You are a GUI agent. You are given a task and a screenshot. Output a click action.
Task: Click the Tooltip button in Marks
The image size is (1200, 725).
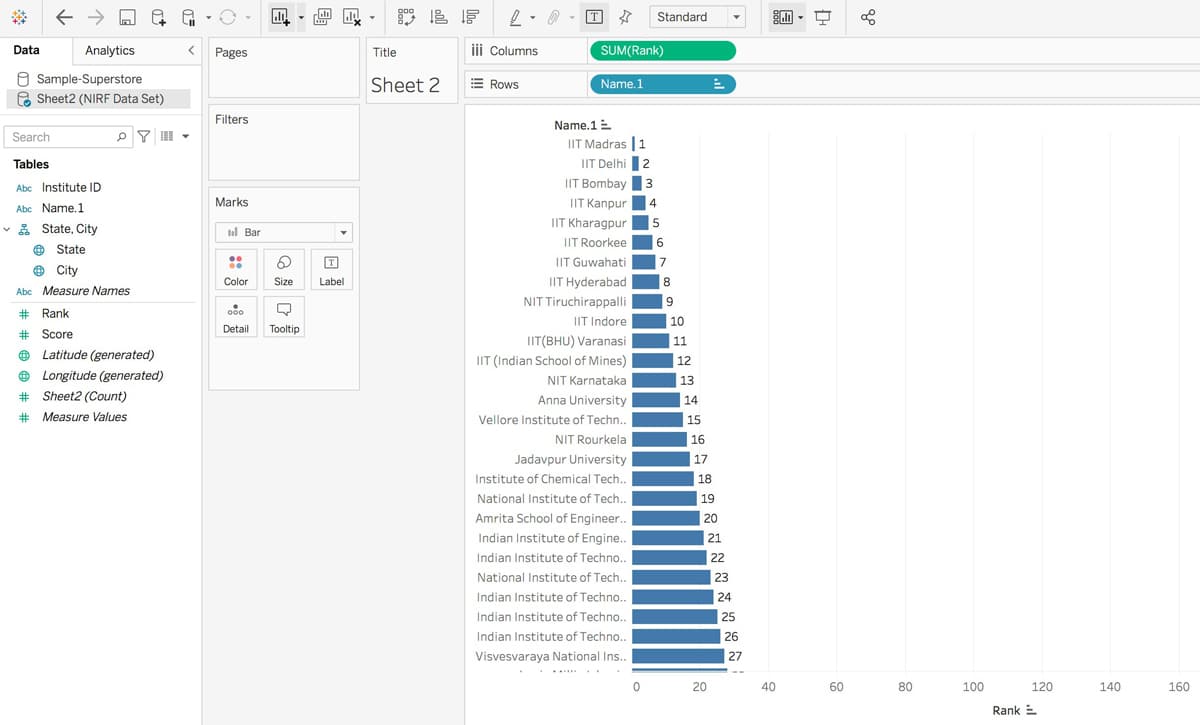284,316
